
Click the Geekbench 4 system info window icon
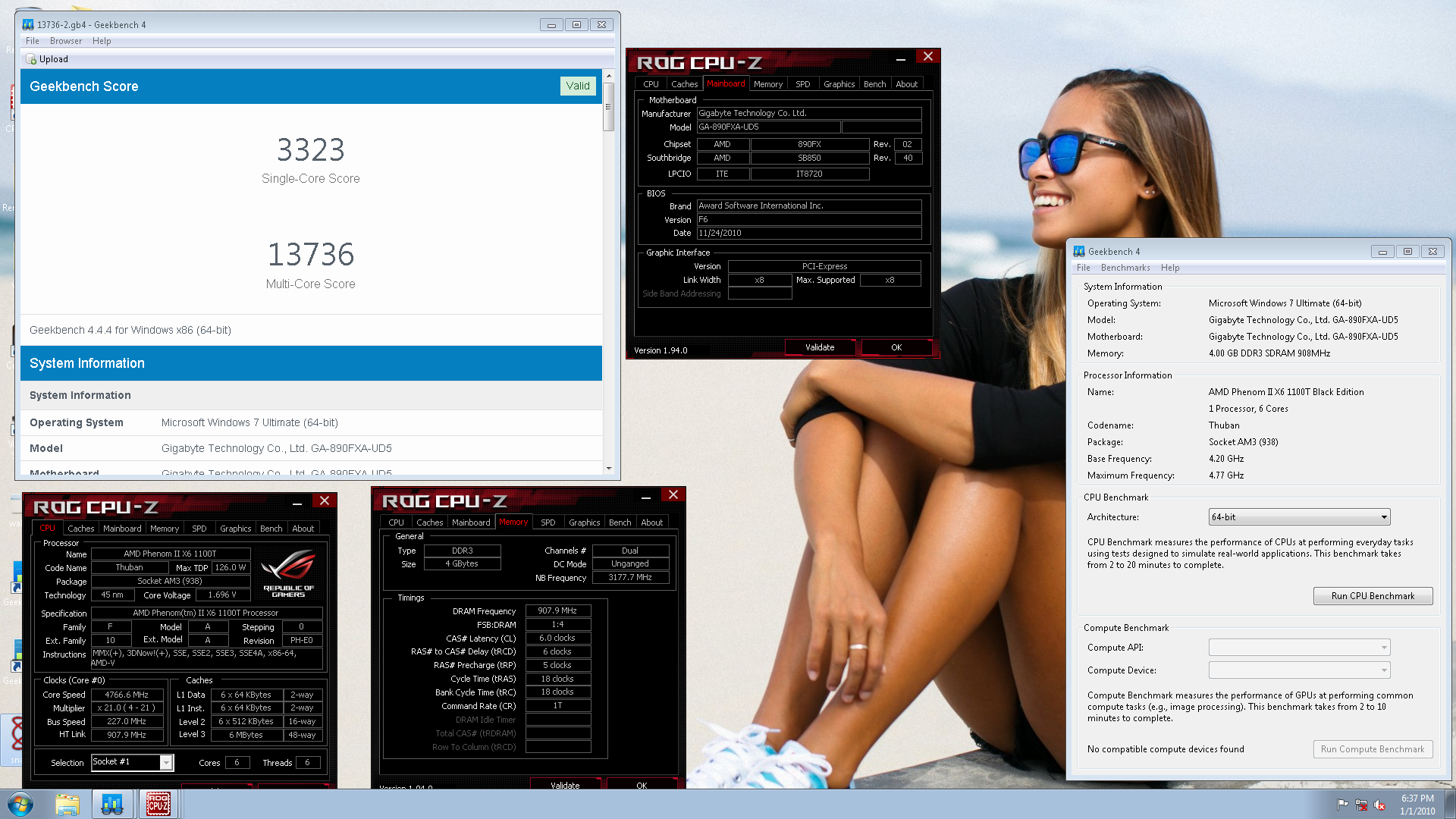pyautogui.click(x=1079, y=252)
